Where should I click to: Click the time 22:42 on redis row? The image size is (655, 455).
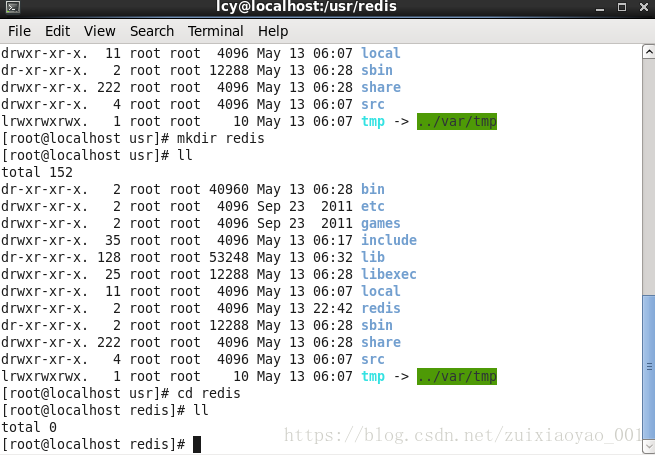pos(333,308)
